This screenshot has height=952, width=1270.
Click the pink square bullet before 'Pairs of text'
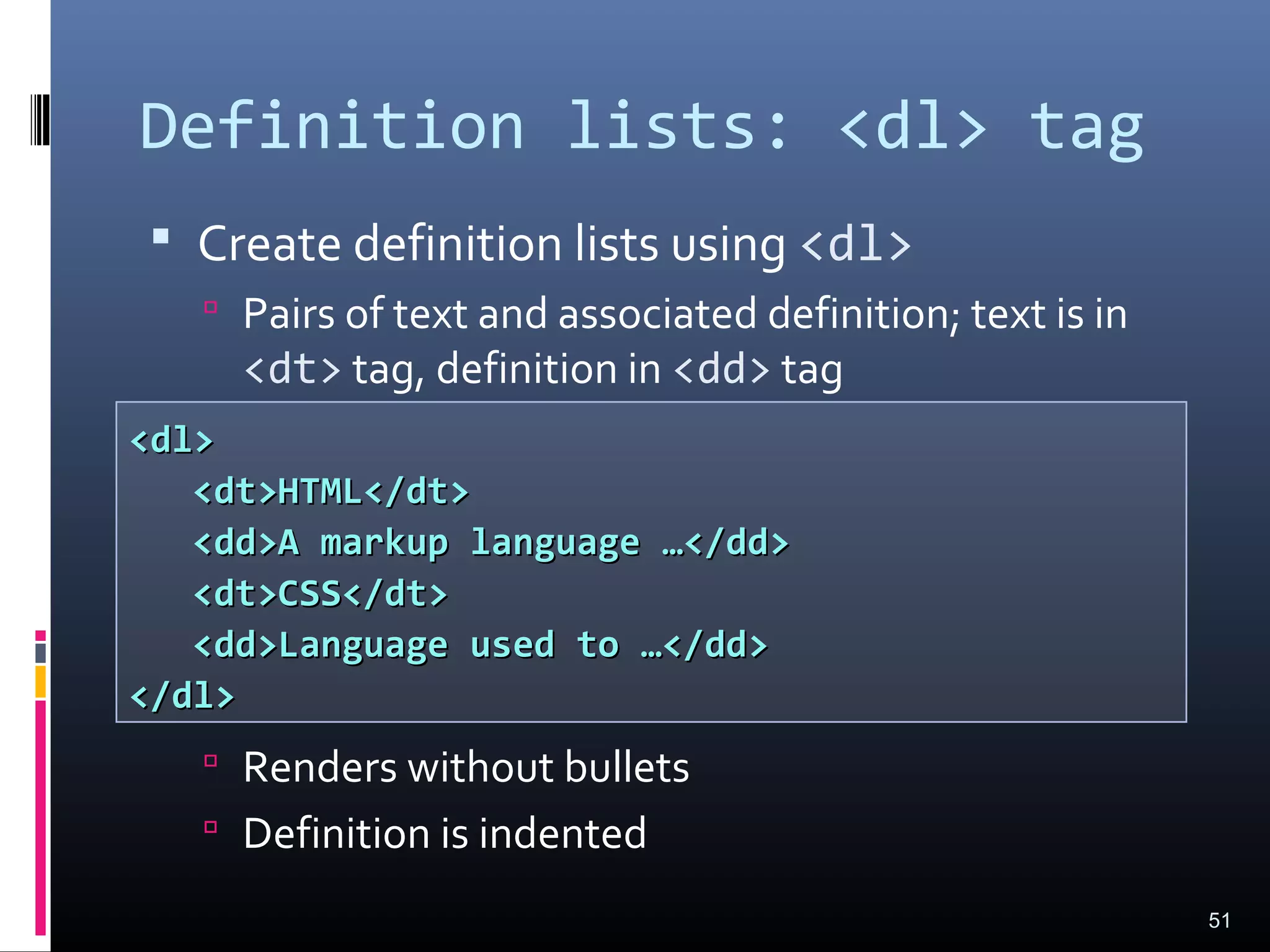(211, 307)
